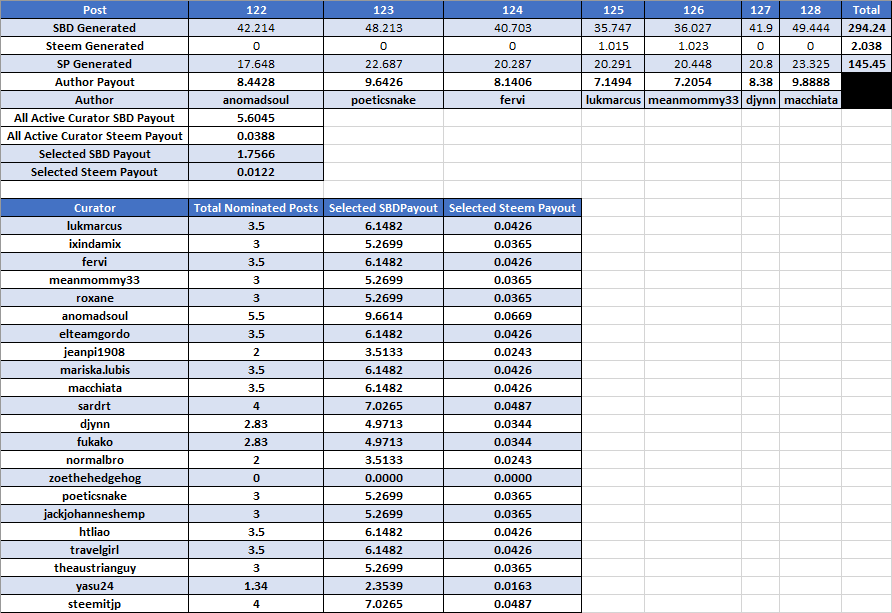Select curator 'mariska.lubis'
892x613 pixels.
click(x=94, y=370)
